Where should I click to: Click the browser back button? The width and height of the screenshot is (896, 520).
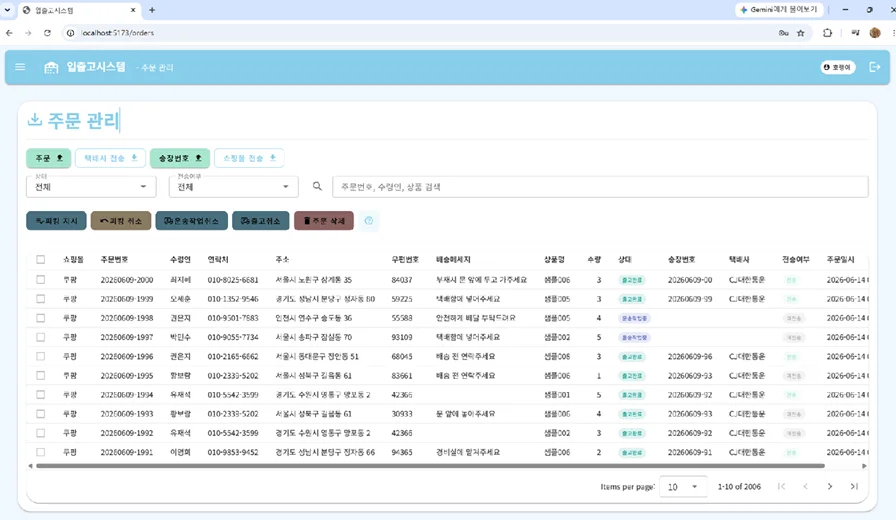9,33
